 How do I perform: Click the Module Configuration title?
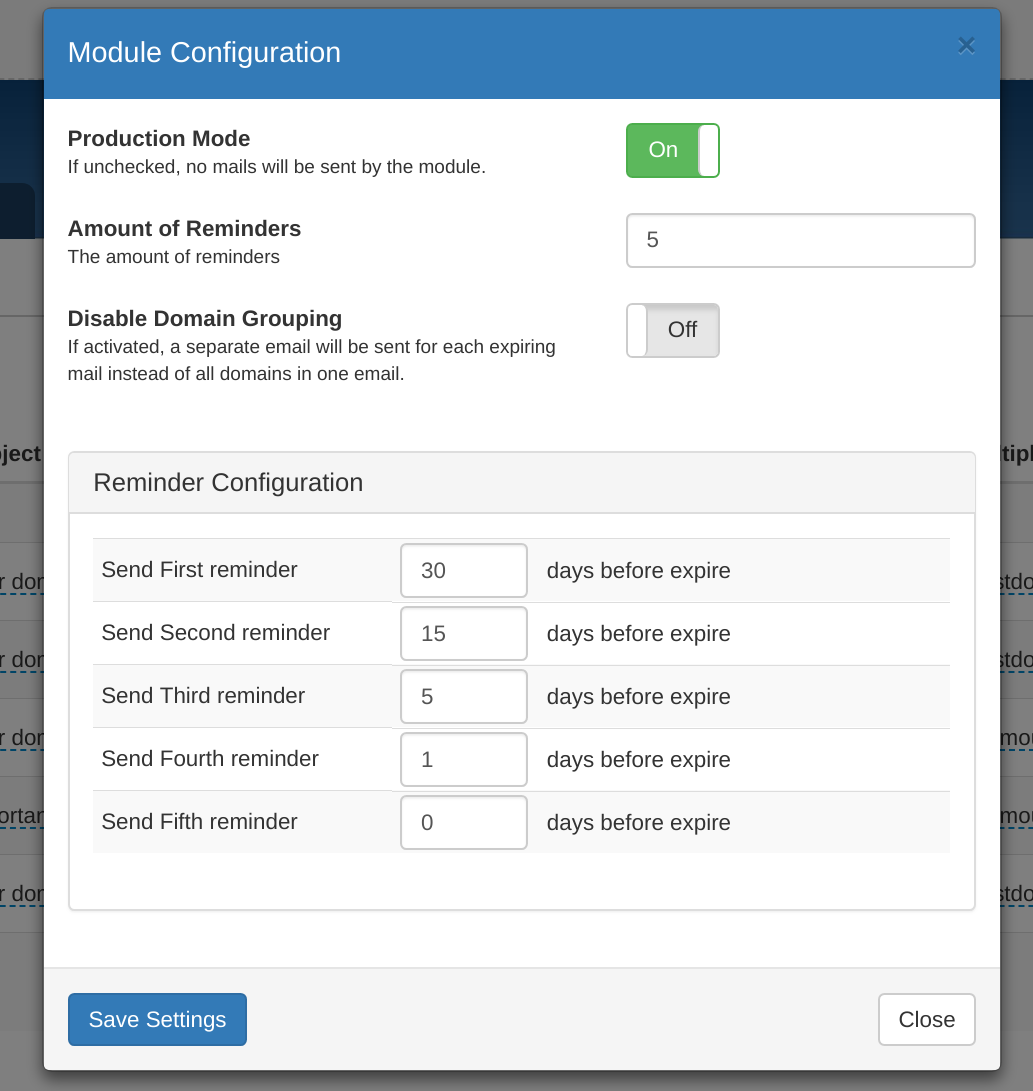[x=204, y=53]
